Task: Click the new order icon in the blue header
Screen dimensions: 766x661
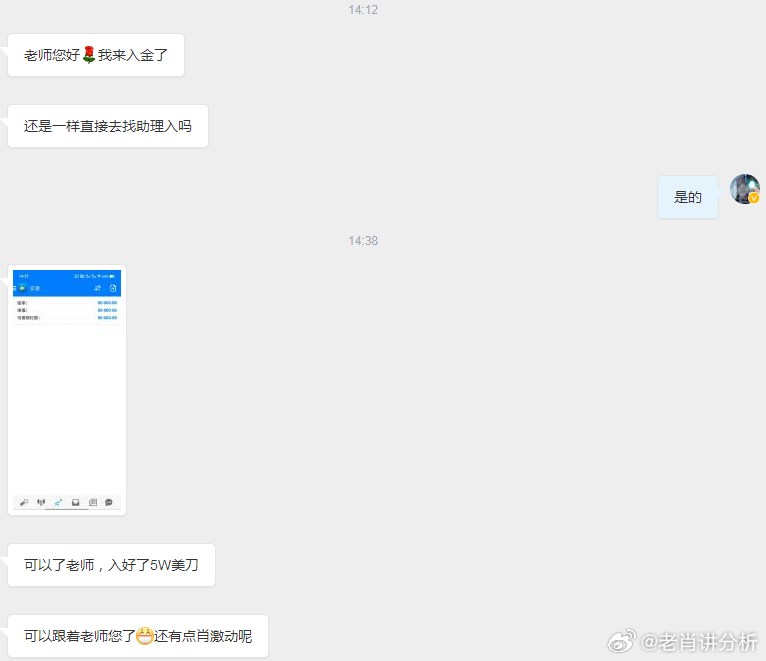Action: [x=113, y=288]
